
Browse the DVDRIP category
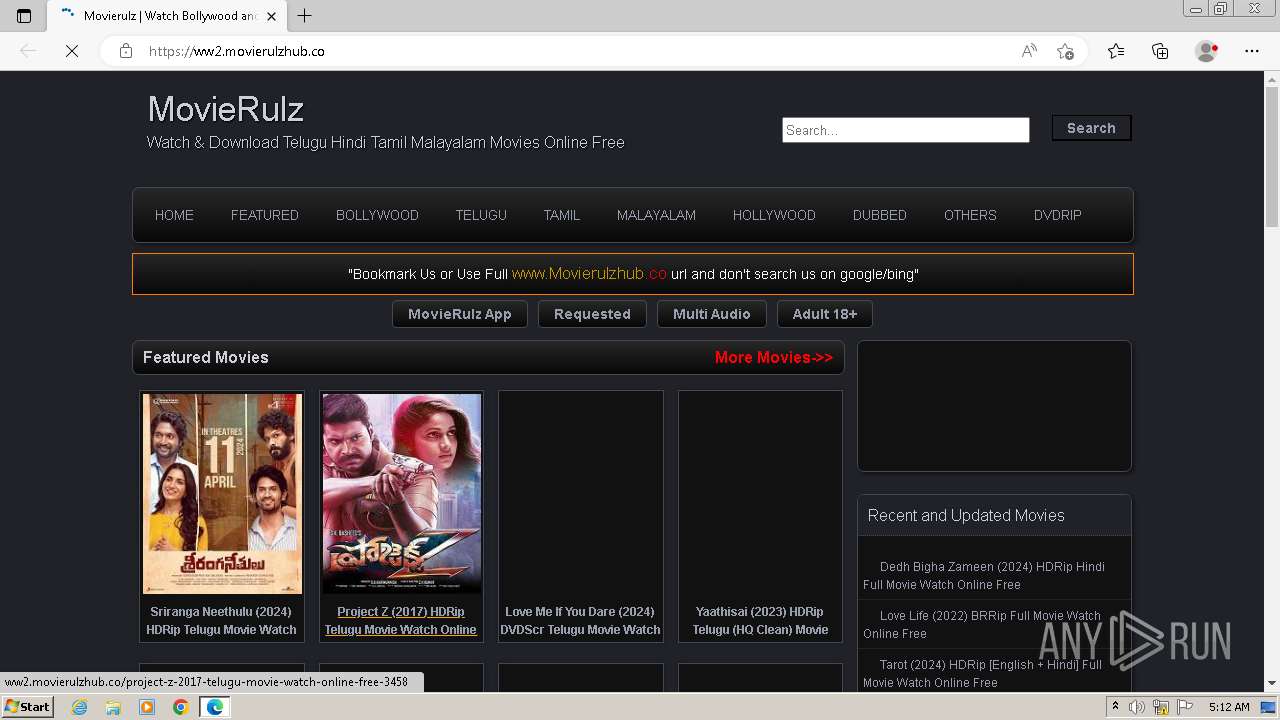(1058, 215)
